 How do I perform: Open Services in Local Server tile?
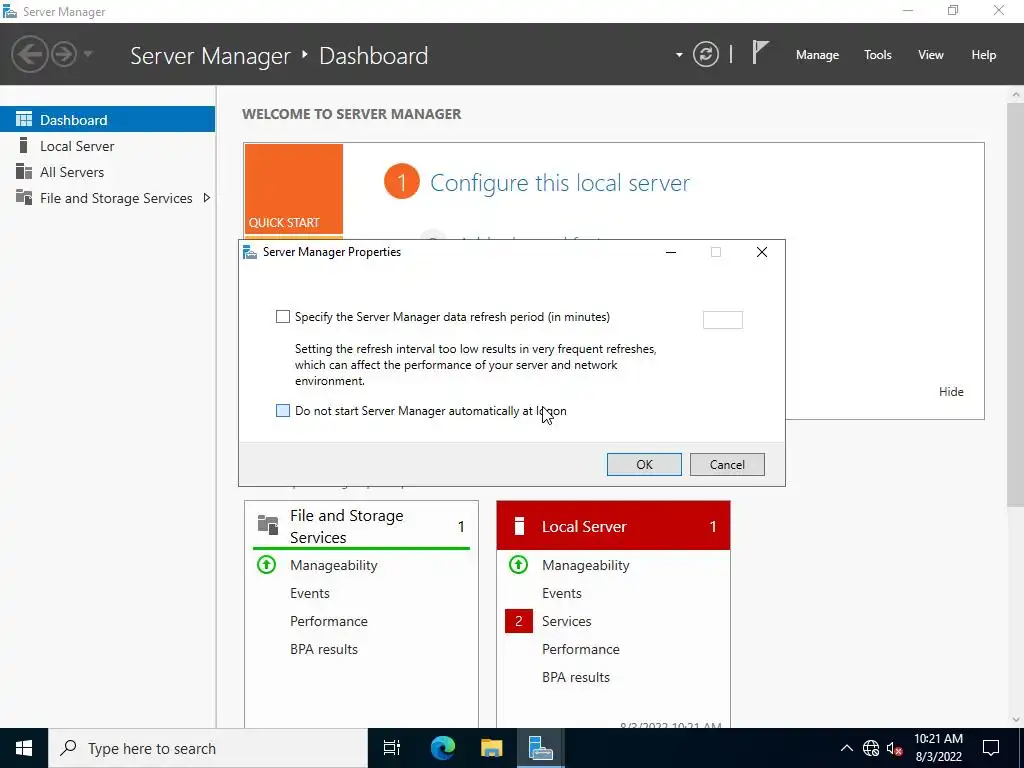pos(566,621)
